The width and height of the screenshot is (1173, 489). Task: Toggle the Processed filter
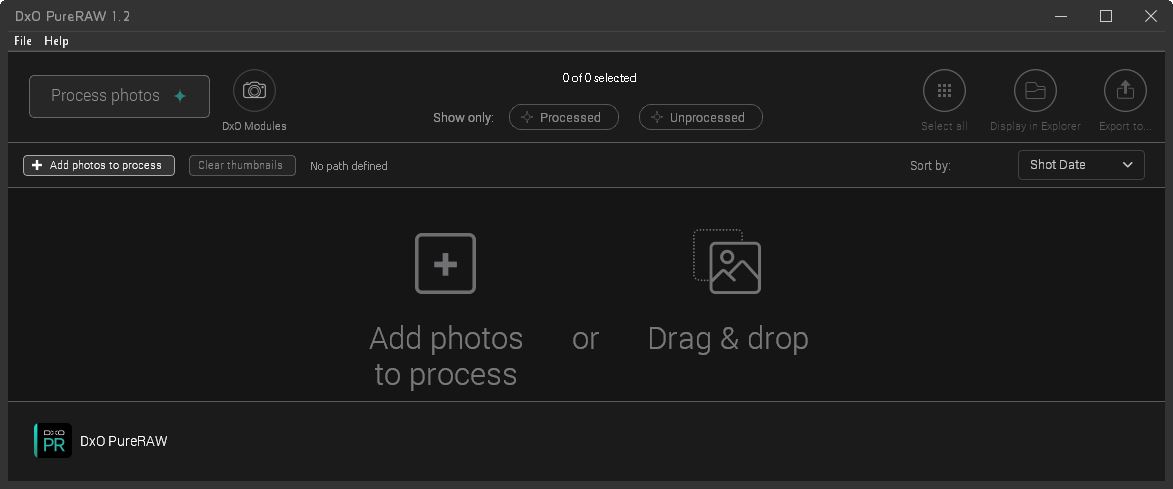tap(564, 118)
